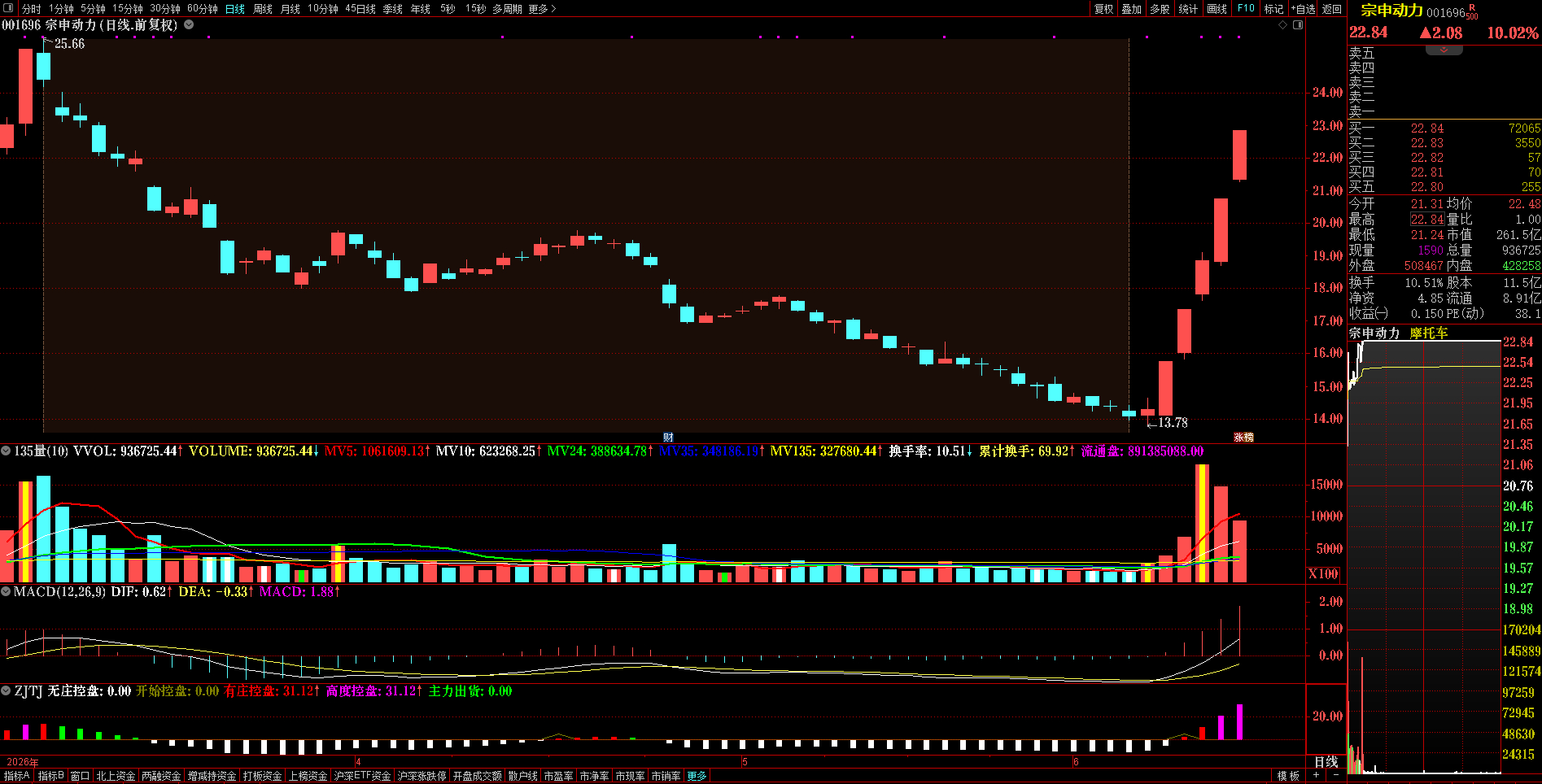This screenshot has height=784, width=1542.
Task: Switch to the 周线 weekly timeframe tab
Action: click(x=263, y=9)
